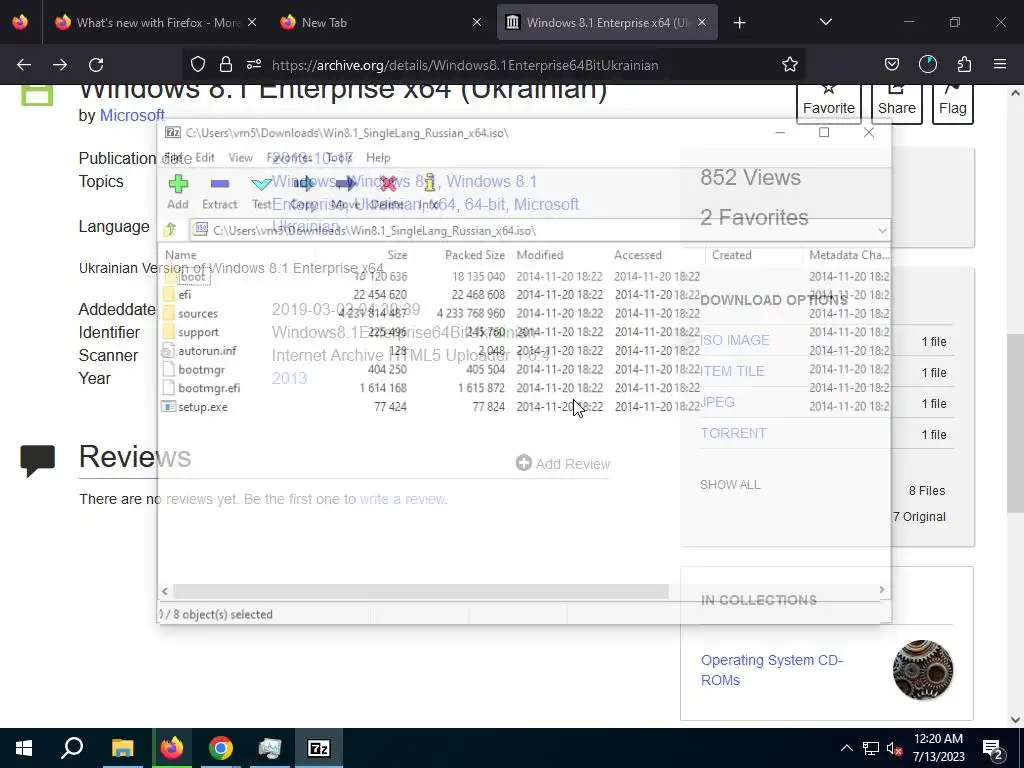Open the 7-Zip Tools menu
This screenshot has height=768, width=1024.
click(339, 157)
